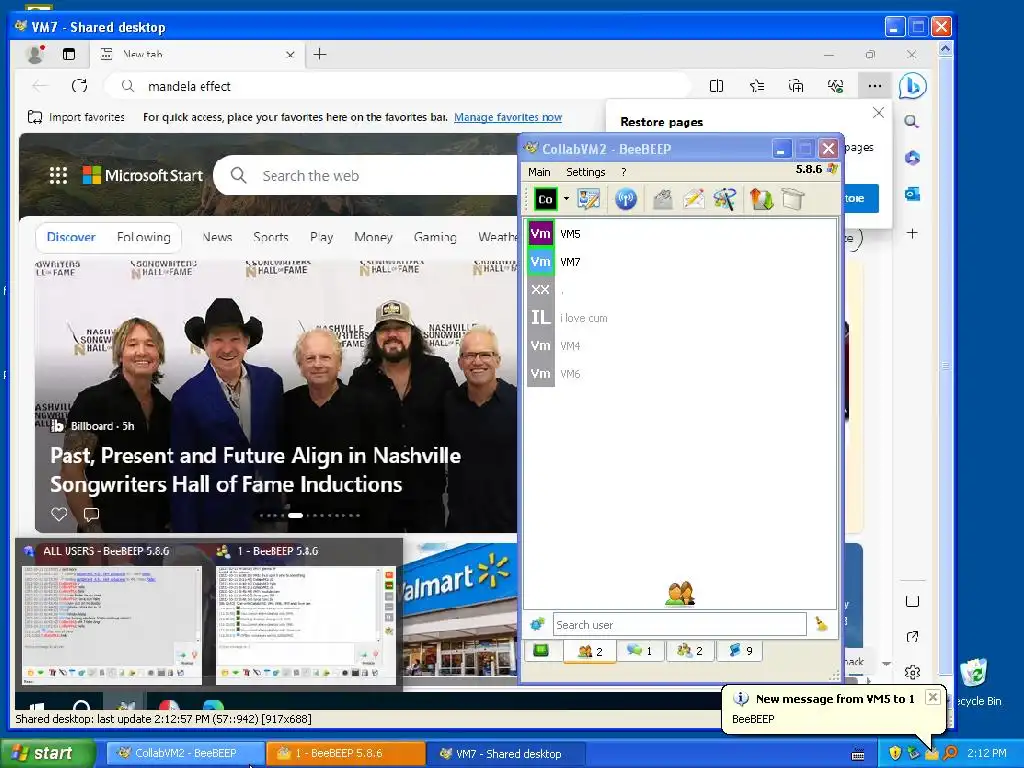Open the edit profile icon in BeeBEEP toolbar
The width and height of the screenshot is (1024, 768).
coord(588,199)
